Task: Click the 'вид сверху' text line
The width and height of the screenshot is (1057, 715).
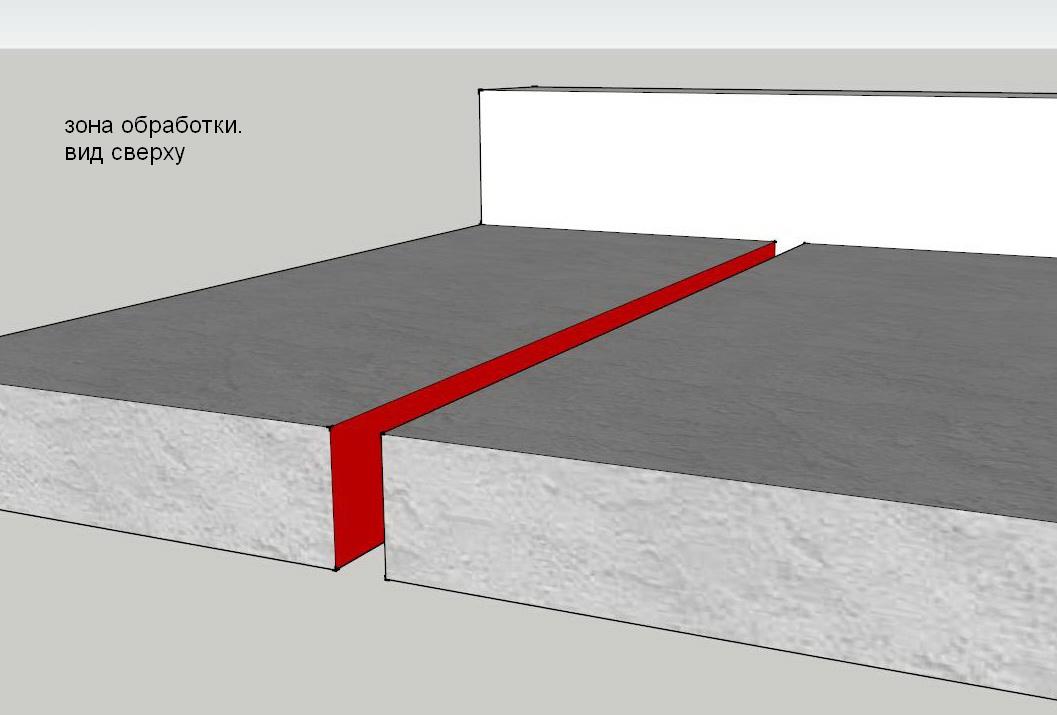Action: coord(125,152)
